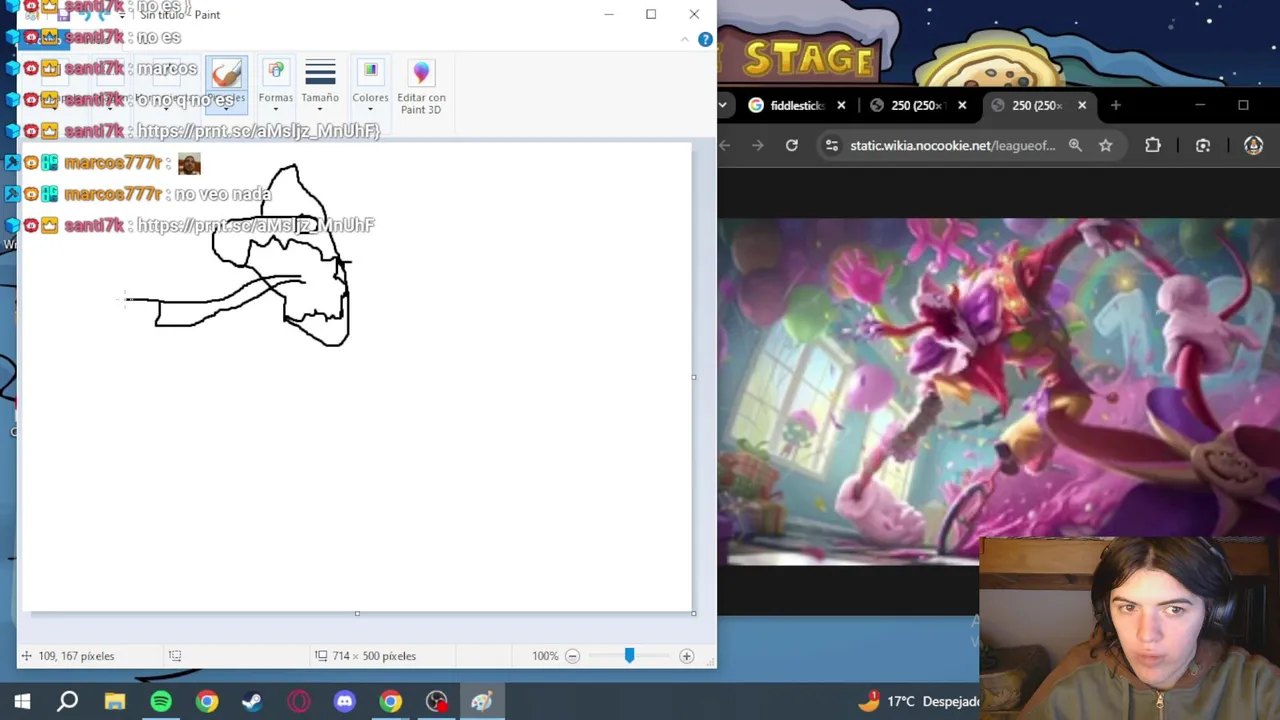Click the zoom magnifier in address bar
Viewport: 1280px width, 720px height.
coord(1075,146)
